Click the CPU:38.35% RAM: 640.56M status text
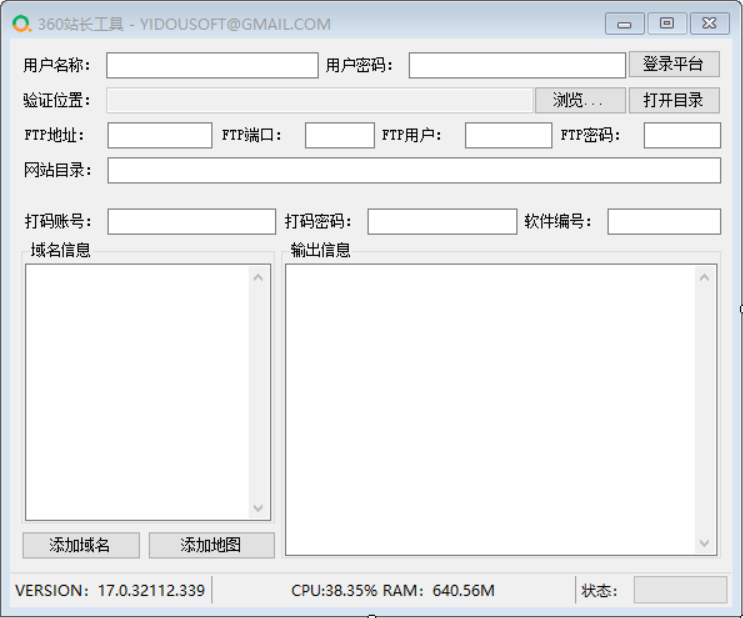The width and height of the screenshot is (743, 618). pos(393,591)
